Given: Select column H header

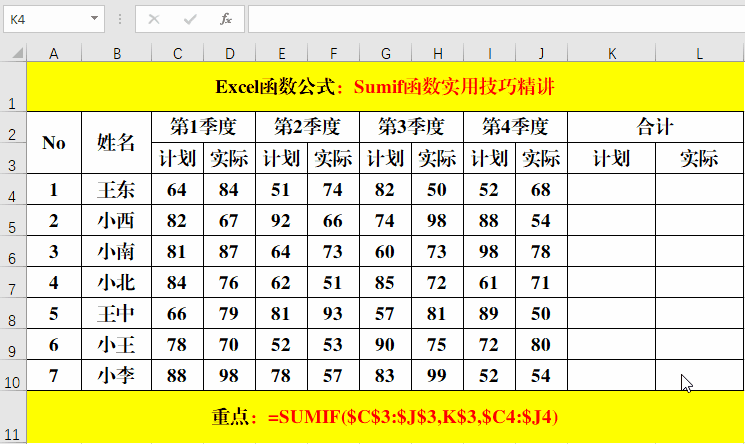Looking at the screenshot, I should point(438,53).
